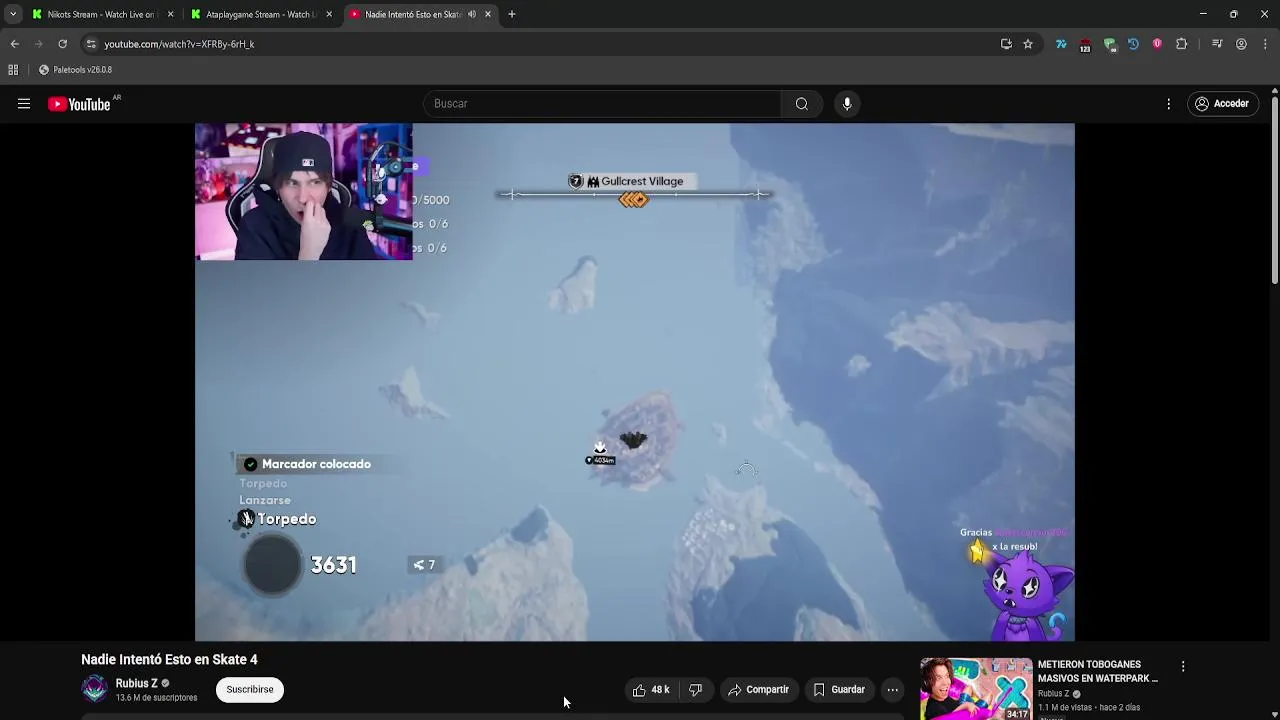Viewport: 1280px width, 720px height.
Task: Bookmark this page with the star
Action: pos(1028,44)
